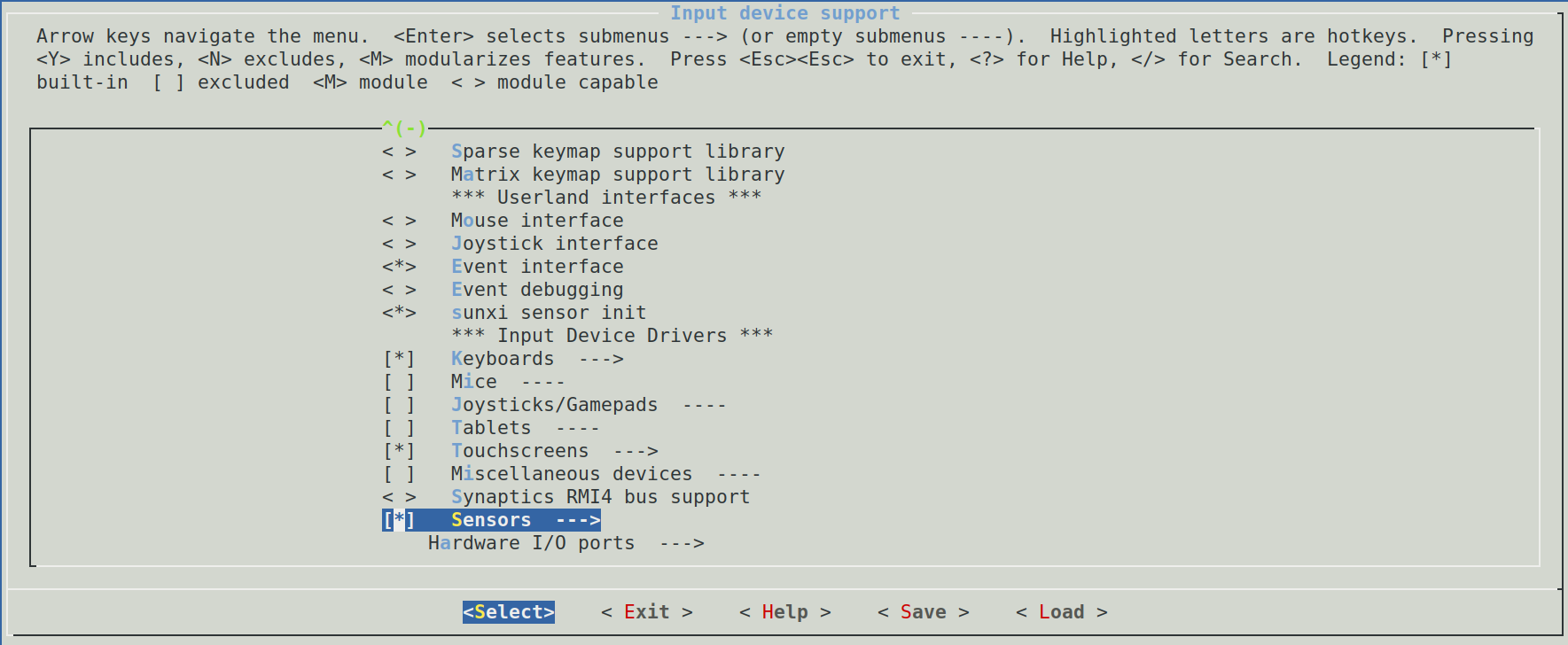Click the Help button

(785, 612)
